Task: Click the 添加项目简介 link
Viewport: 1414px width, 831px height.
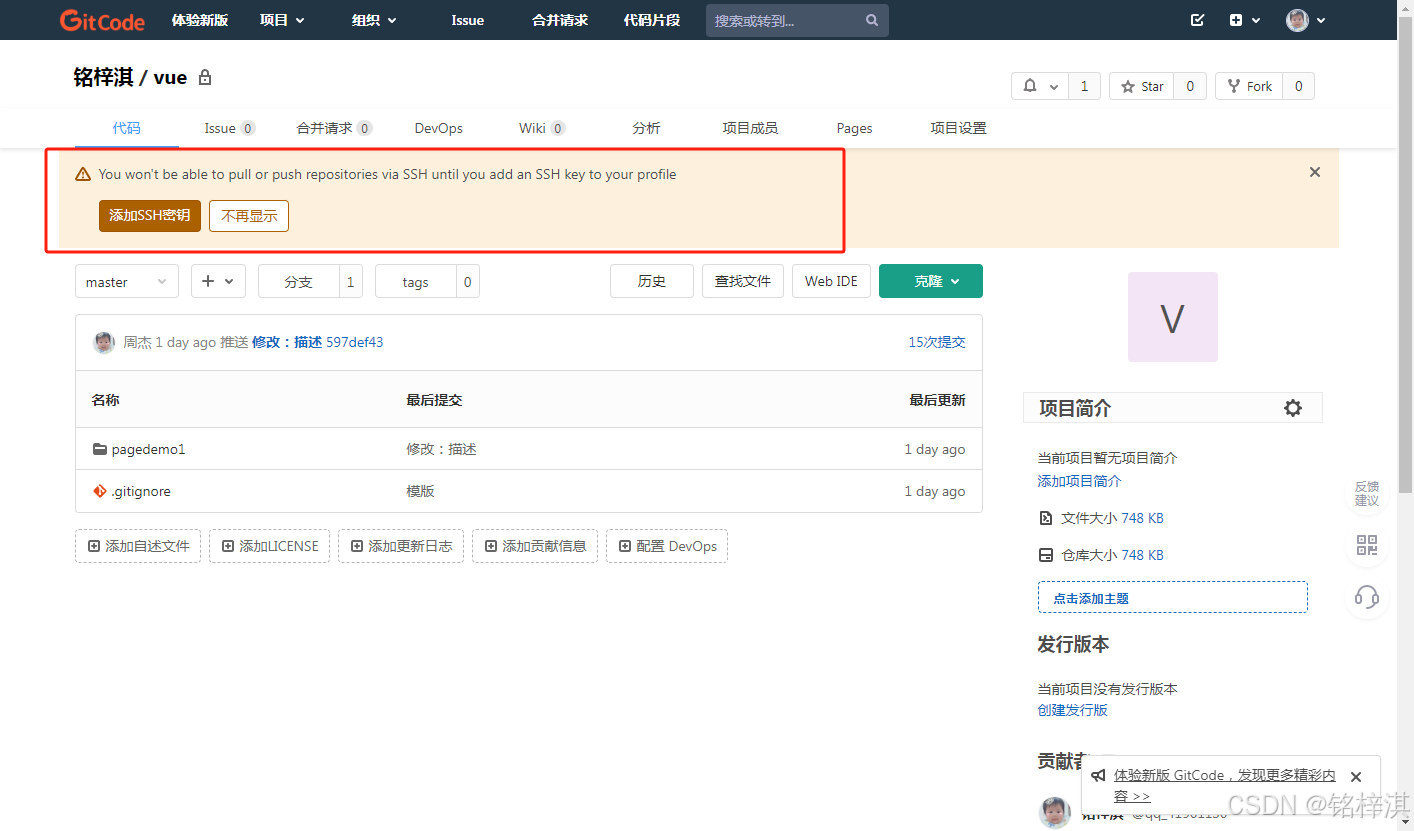Action: click(x=1079, y=481)
